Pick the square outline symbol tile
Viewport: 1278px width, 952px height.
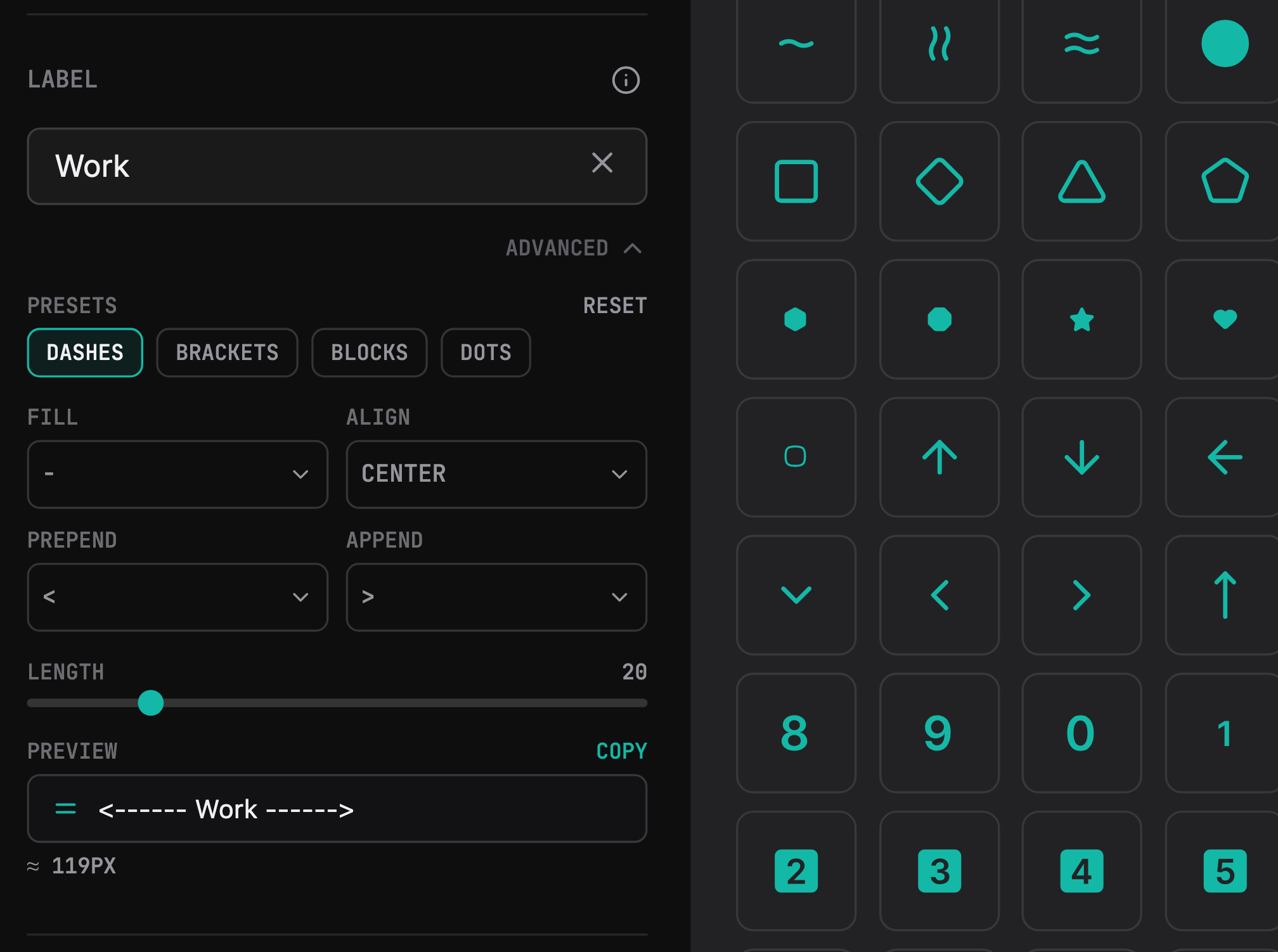tap(796, 181)
